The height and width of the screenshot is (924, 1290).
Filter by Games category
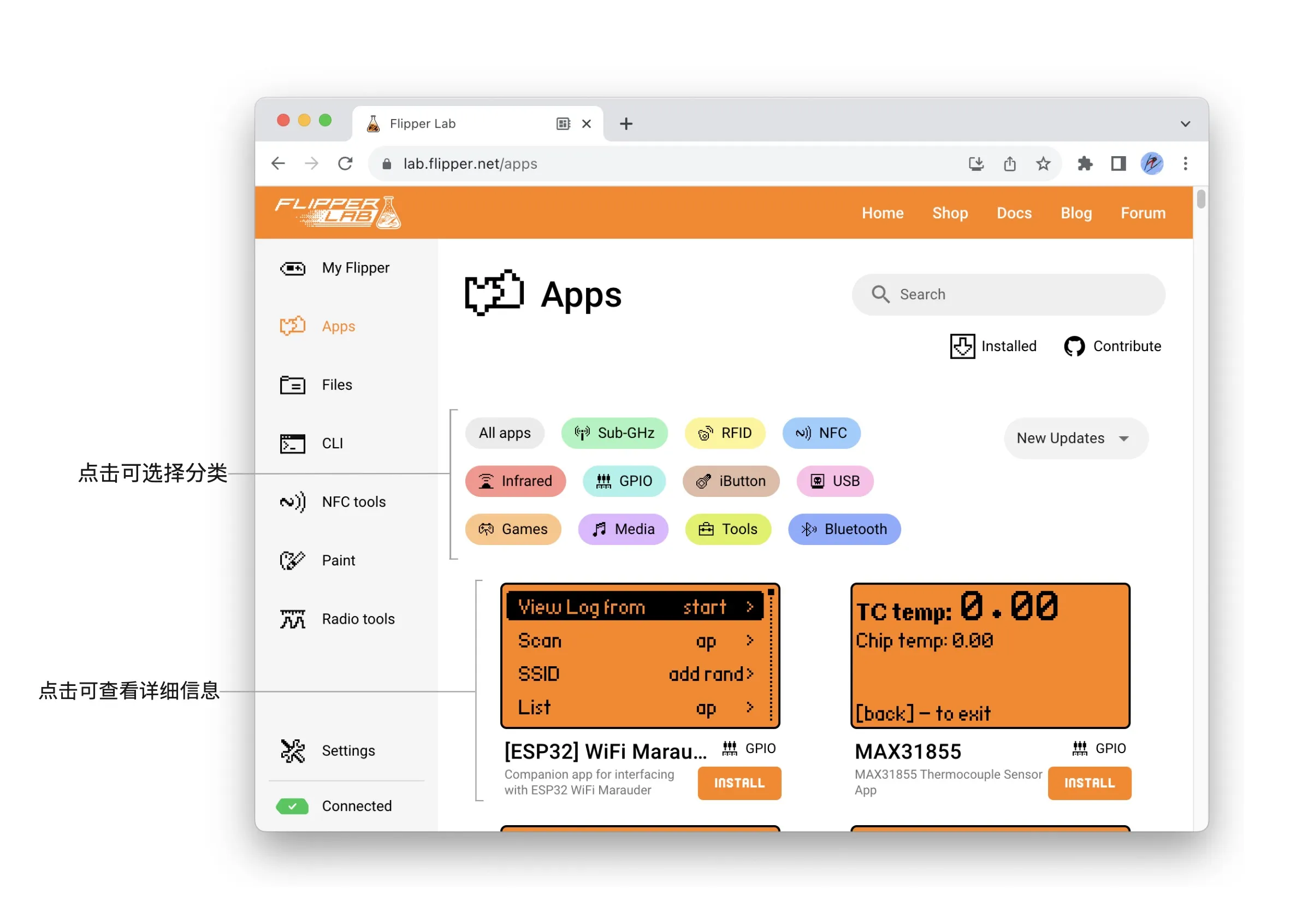(x=513, y=529)
